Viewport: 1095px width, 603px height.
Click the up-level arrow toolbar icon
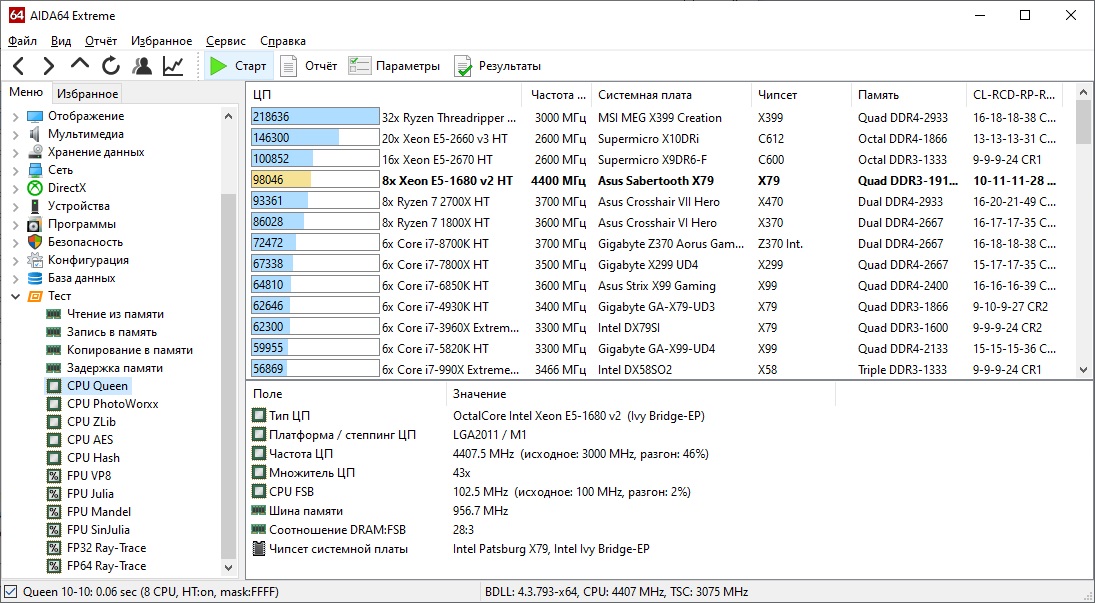[x=80, y=64]
